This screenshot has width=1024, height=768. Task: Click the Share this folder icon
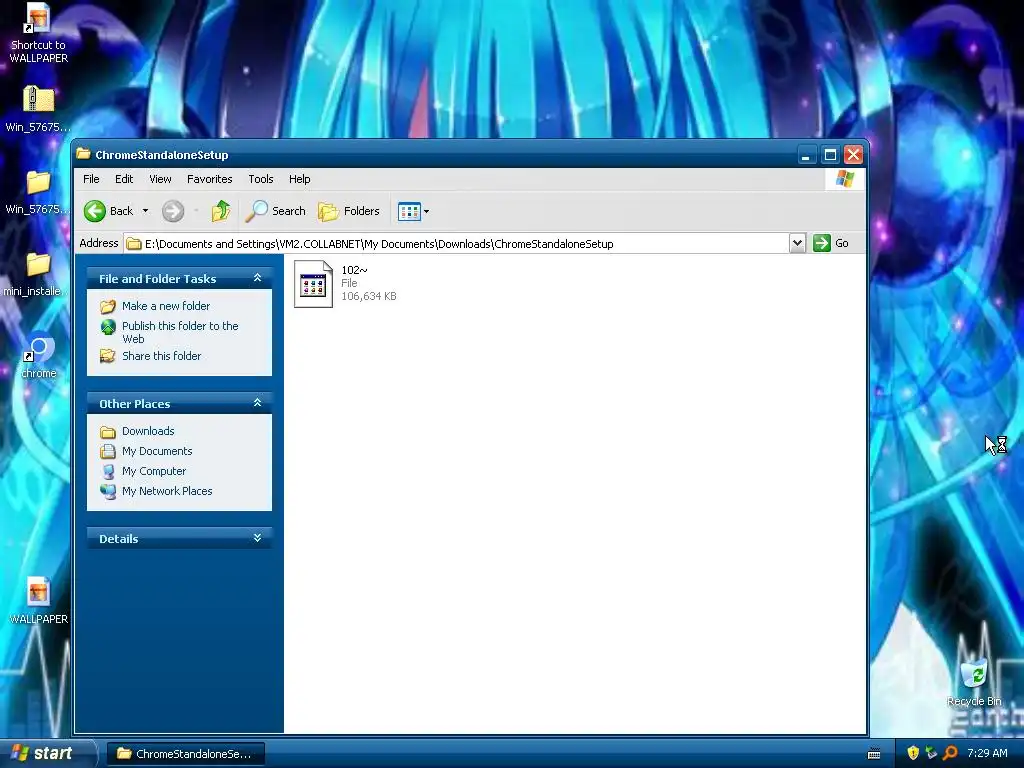tap(108, 356)
